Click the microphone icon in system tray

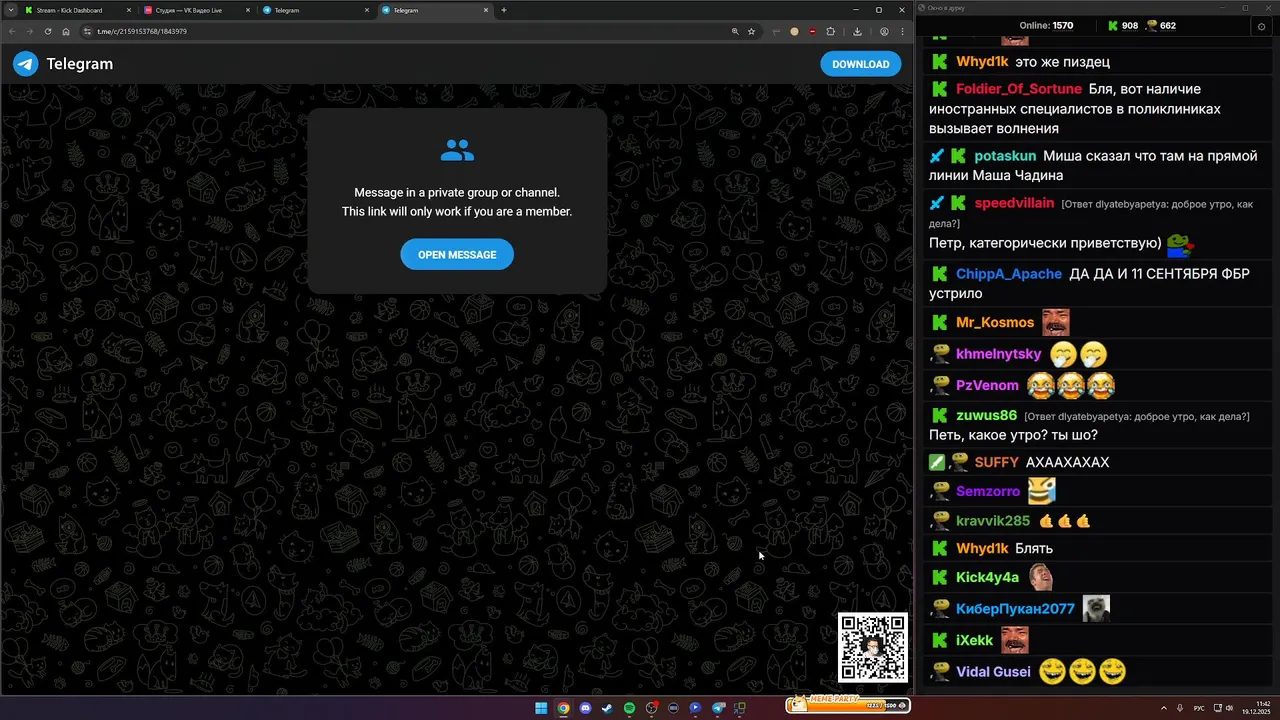[1180, 708]
